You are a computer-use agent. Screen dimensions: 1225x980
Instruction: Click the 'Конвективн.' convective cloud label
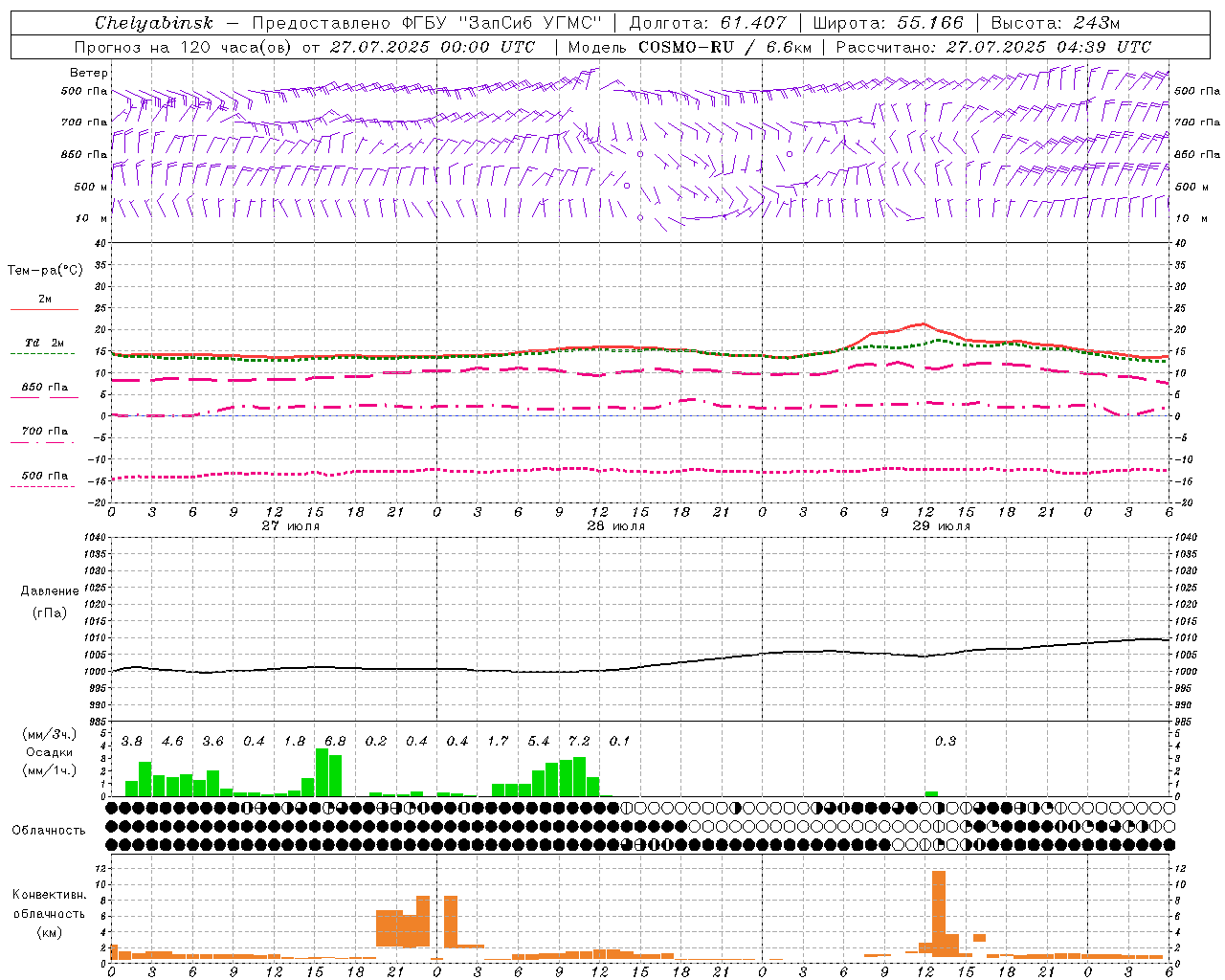[x=49, y=895]
